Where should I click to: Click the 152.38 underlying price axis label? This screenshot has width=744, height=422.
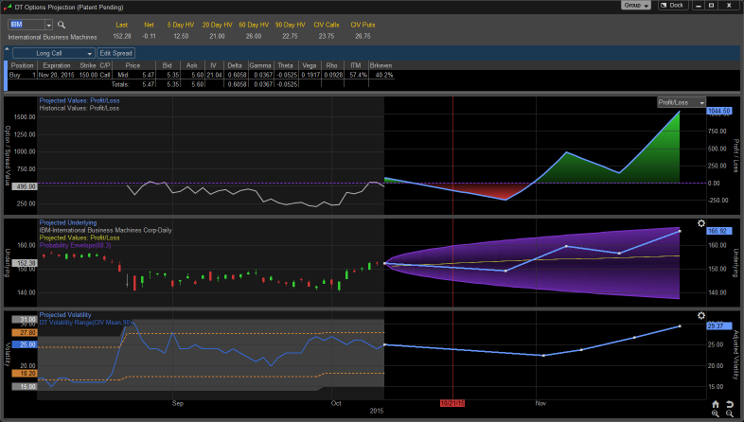(x=25, y=263)
